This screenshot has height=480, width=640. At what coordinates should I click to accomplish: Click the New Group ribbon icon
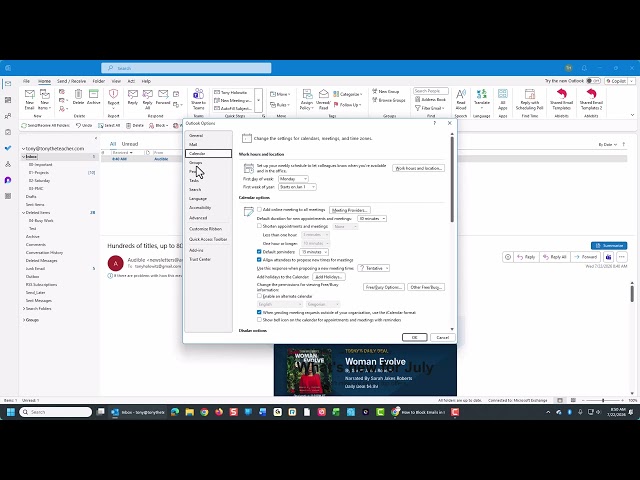click(x=385, y=91)
